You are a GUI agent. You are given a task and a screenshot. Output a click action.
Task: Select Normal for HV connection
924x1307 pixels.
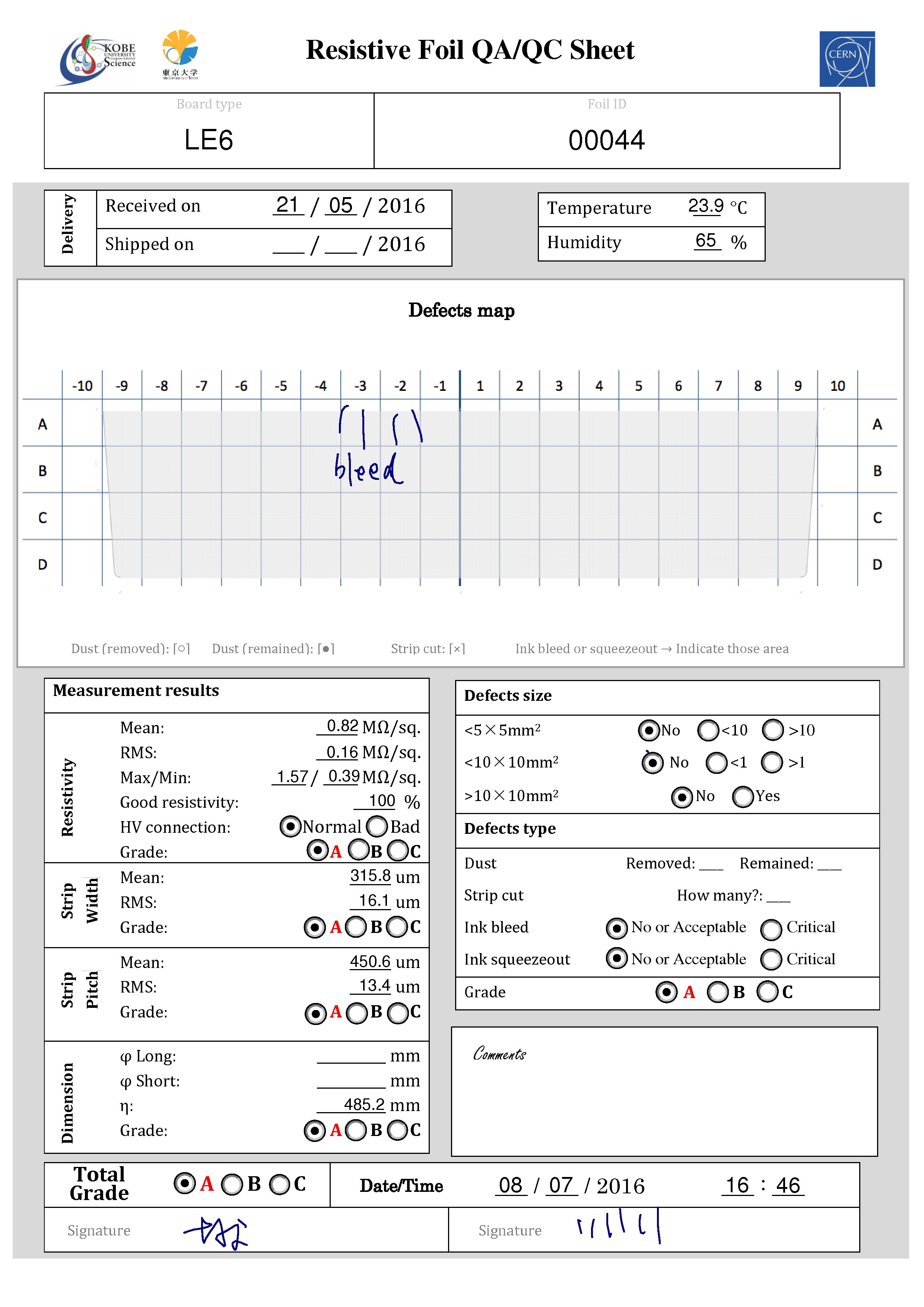[290, 826]
